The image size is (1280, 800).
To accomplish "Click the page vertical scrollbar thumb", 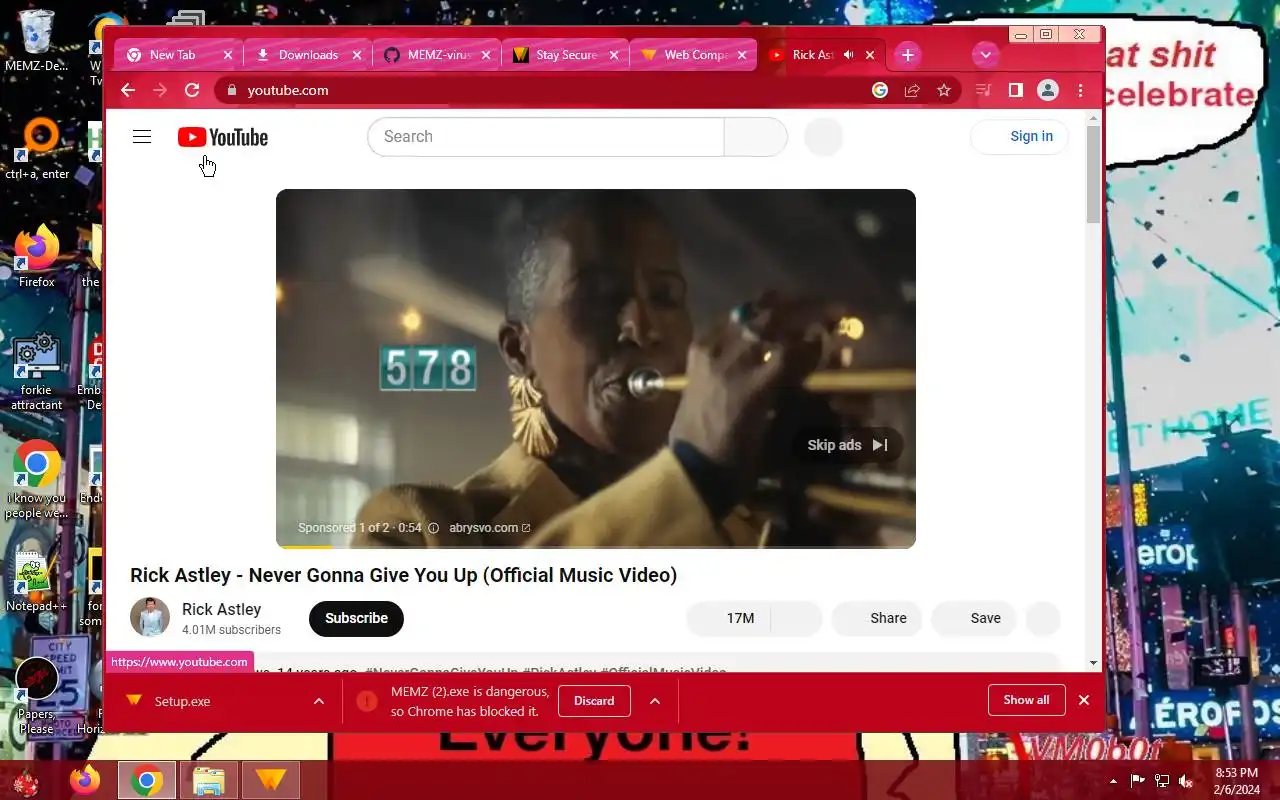I will [1093, 174].
